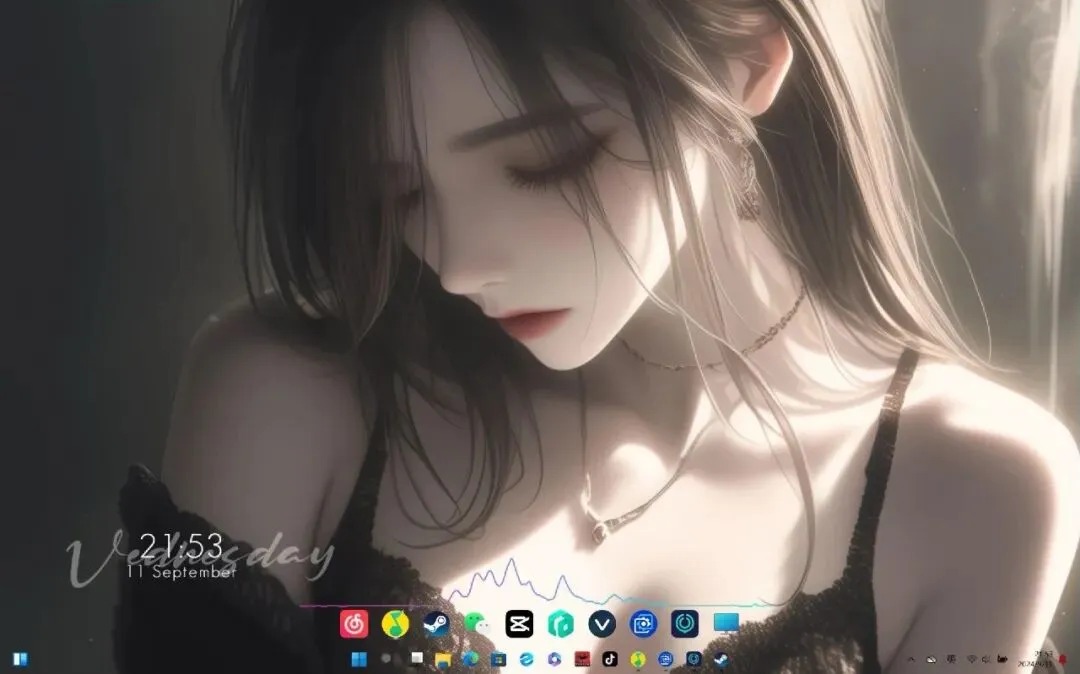Click the red app icon on taskbar
Viewport: 1080px width, 674px height.
[x=582, y=659]
